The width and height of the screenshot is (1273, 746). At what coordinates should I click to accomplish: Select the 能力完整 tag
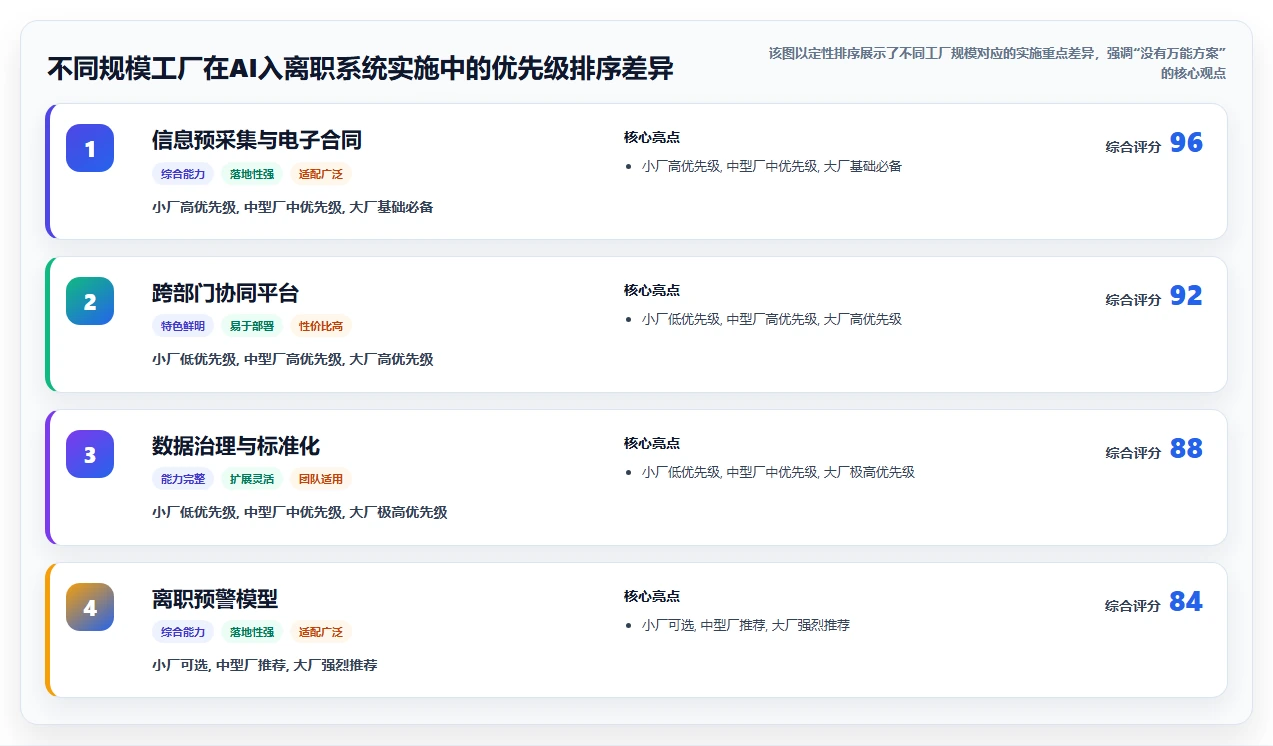pos(183,479)
